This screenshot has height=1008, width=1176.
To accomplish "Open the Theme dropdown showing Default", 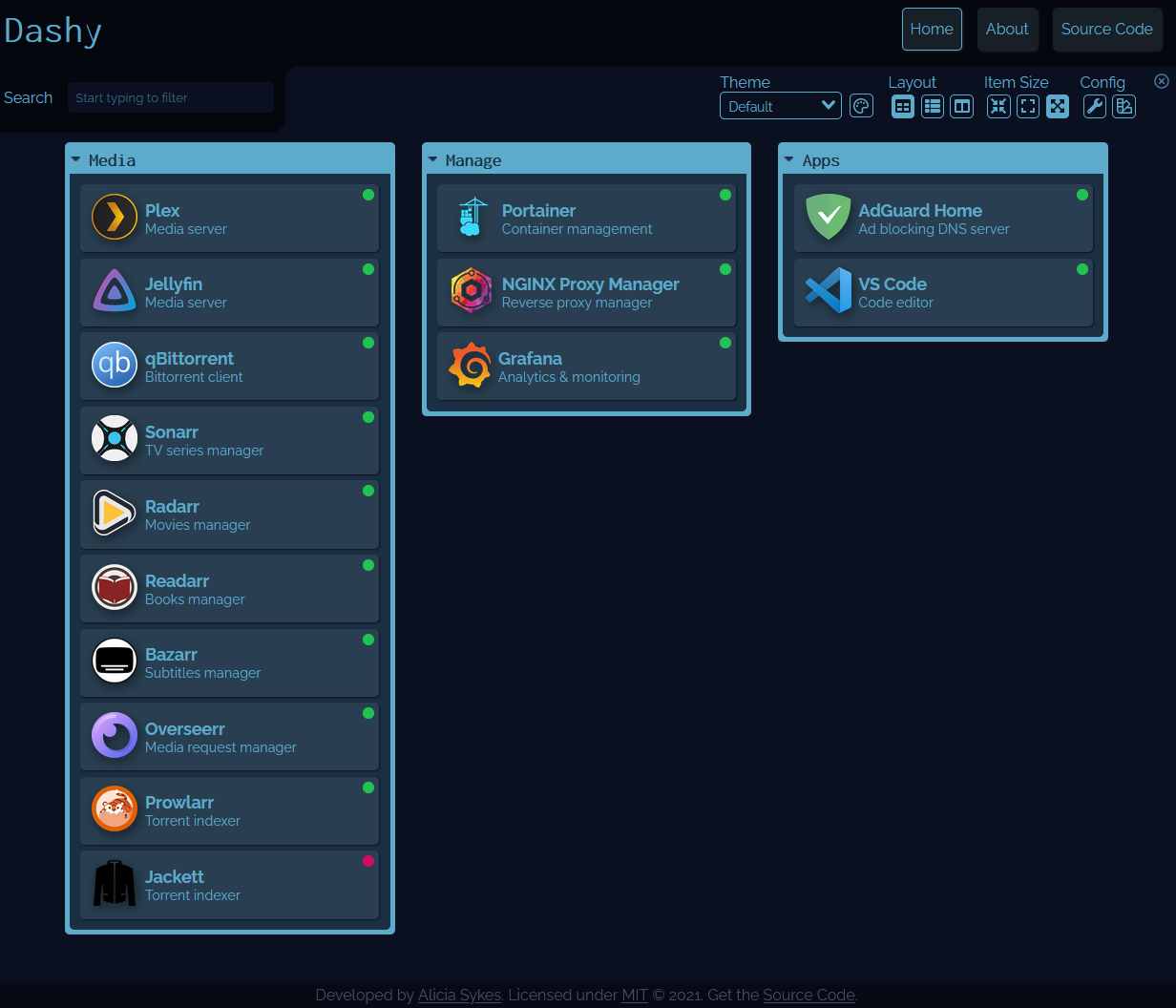I will coord(780,105).
